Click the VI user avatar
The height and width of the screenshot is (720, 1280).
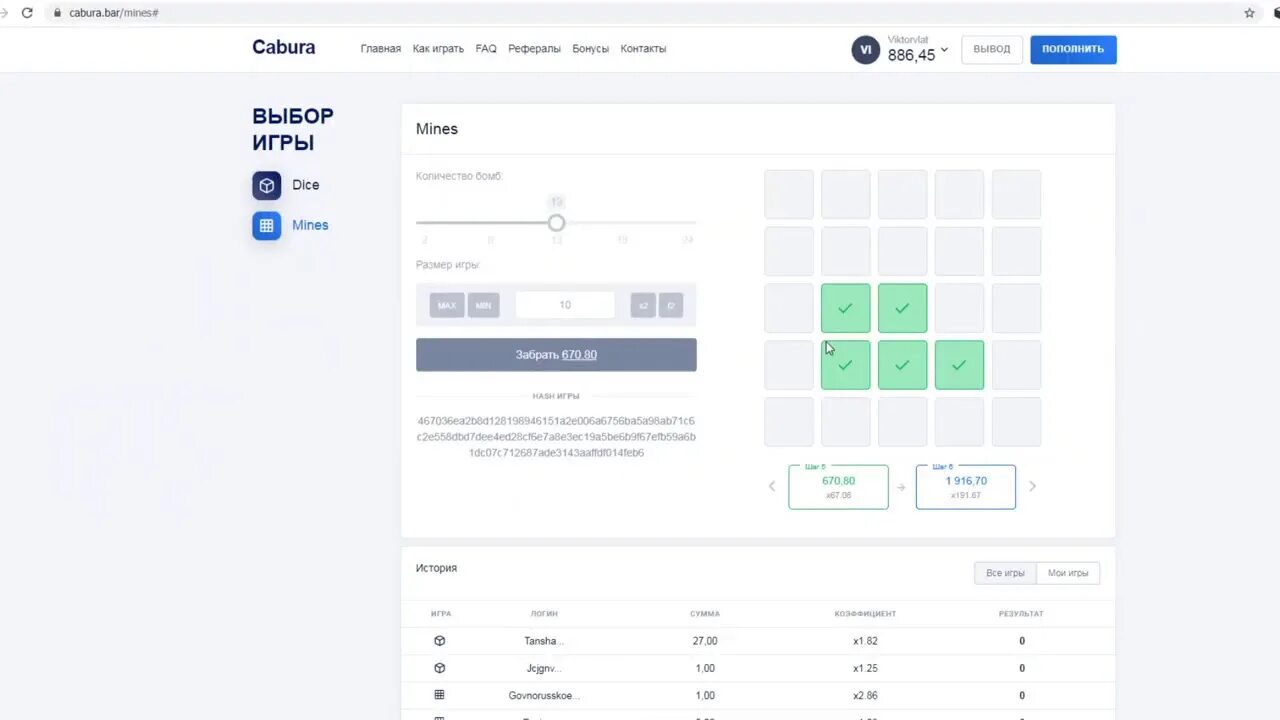pyautogui.click(x=865, y=49)
